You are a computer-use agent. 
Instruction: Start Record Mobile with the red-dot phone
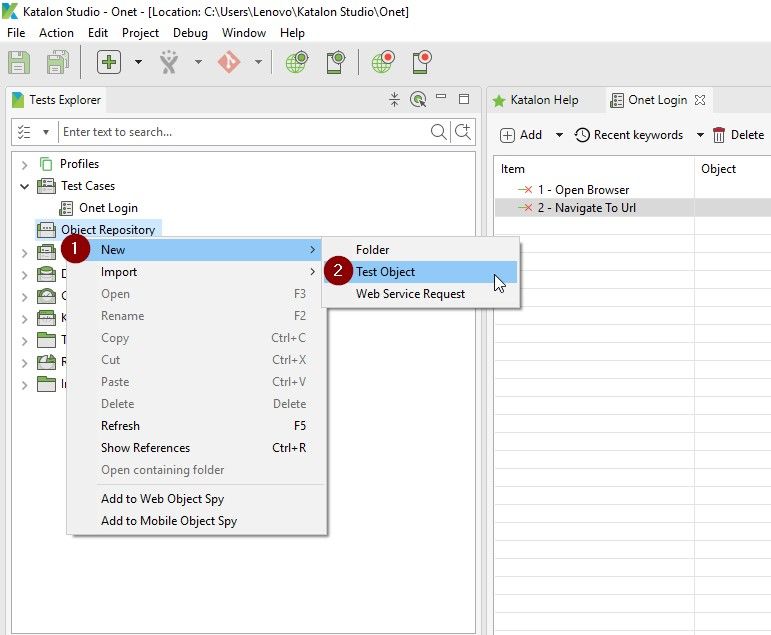click(422, 62)
